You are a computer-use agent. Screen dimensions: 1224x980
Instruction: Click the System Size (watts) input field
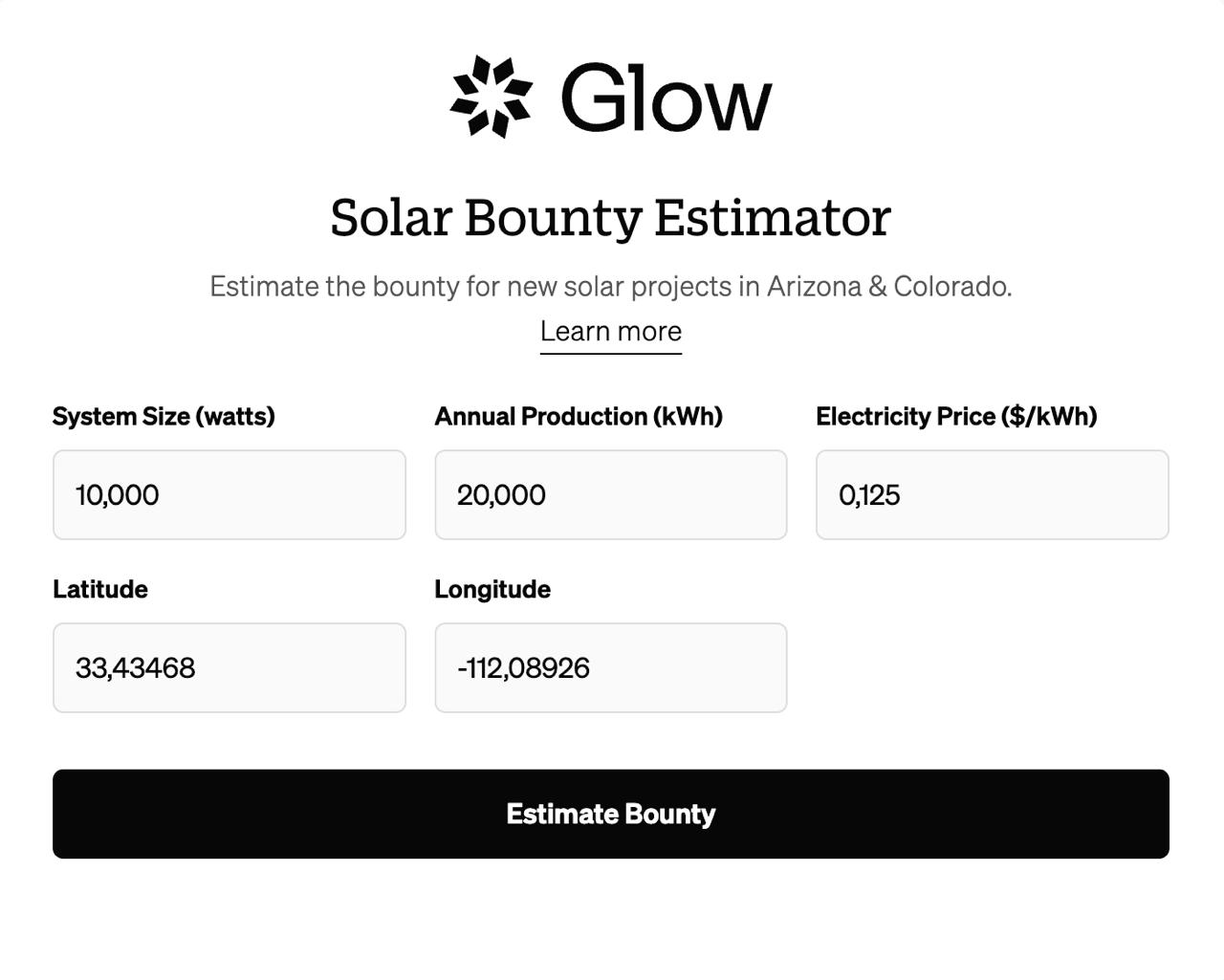tap(229, 494)
